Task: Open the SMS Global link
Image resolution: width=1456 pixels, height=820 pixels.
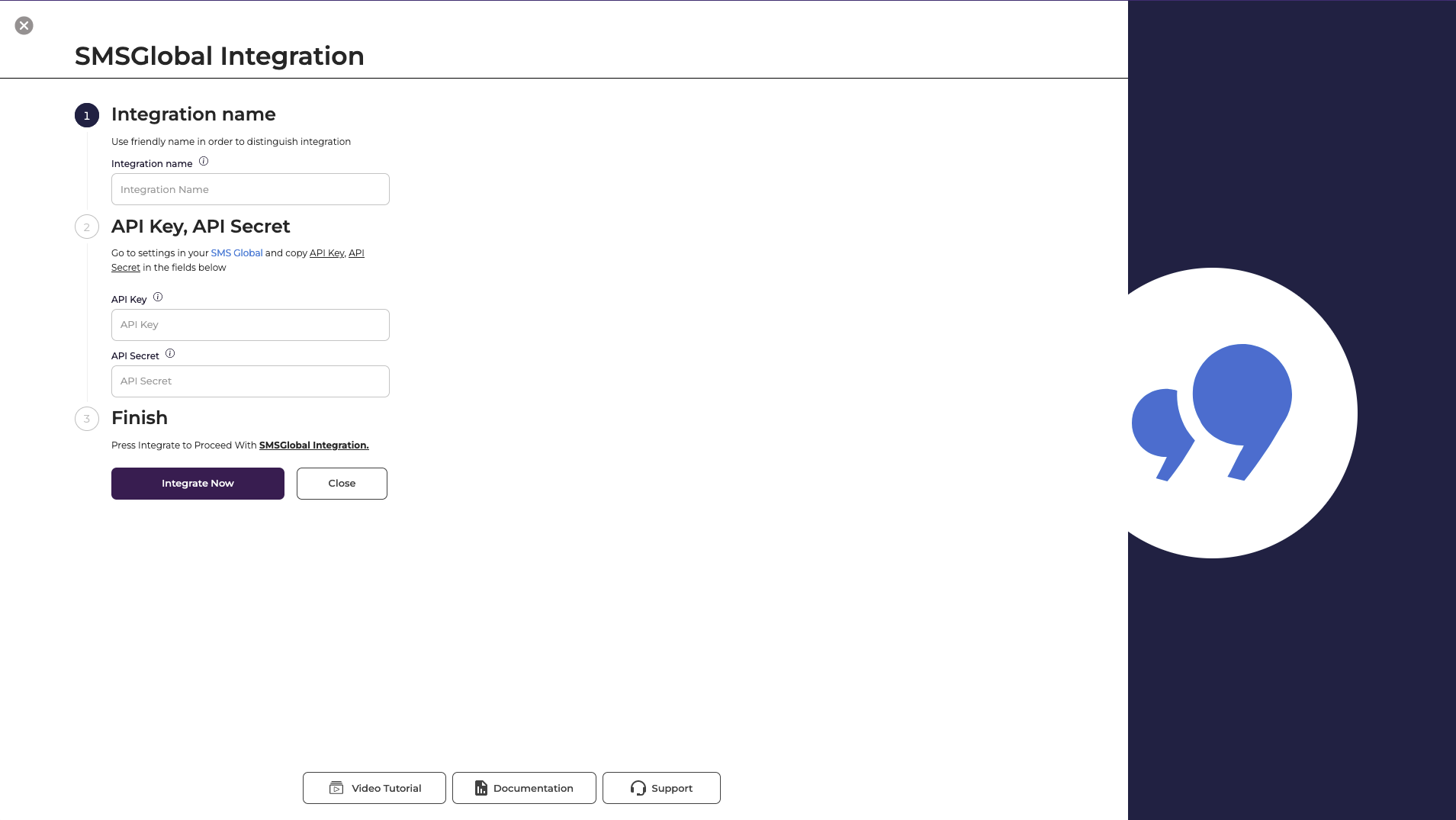Action: 236,253
